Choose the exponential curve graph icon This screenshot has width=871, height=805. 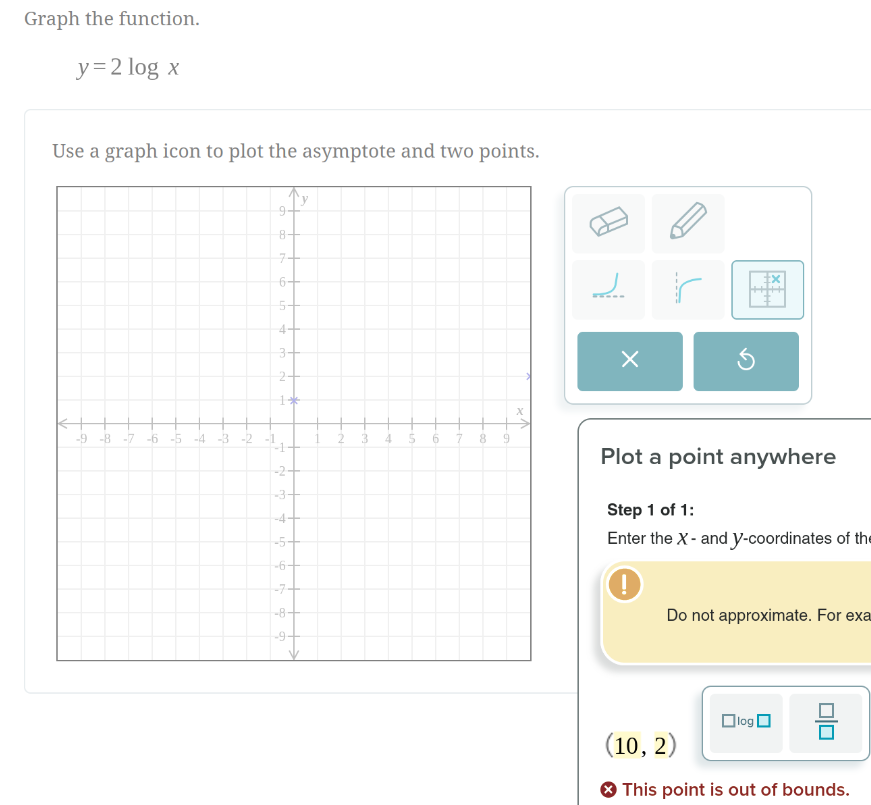point(608,289)
